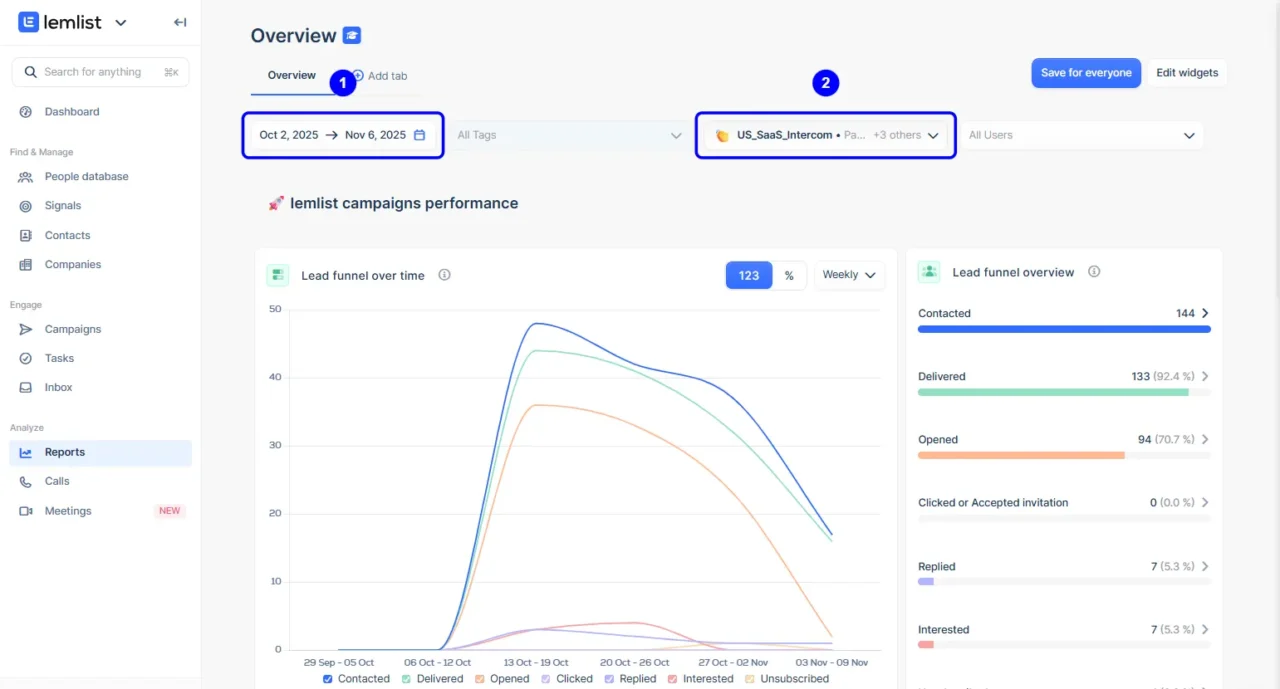1280x689 pixels.
Task: Select the Overview tab
Action: [292, 76]
